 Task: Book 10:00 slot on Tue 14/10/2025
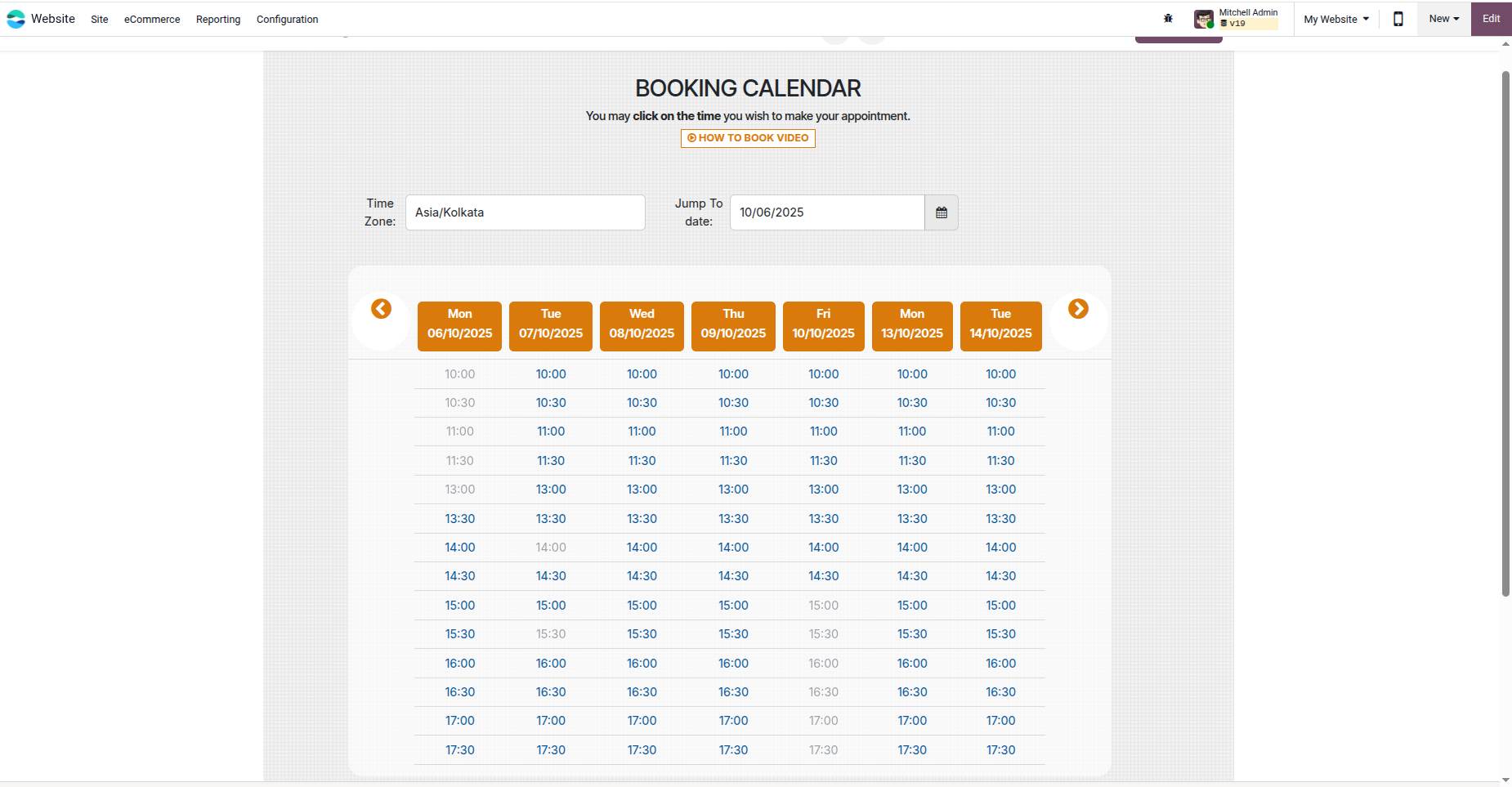point(1001,374)
